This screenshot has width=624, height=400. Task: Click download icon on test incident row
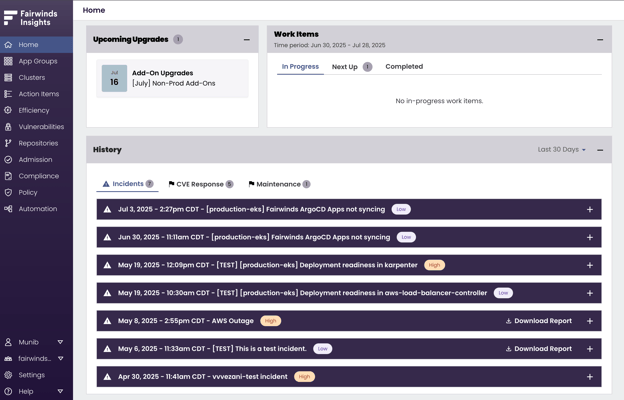coord(509,349)
